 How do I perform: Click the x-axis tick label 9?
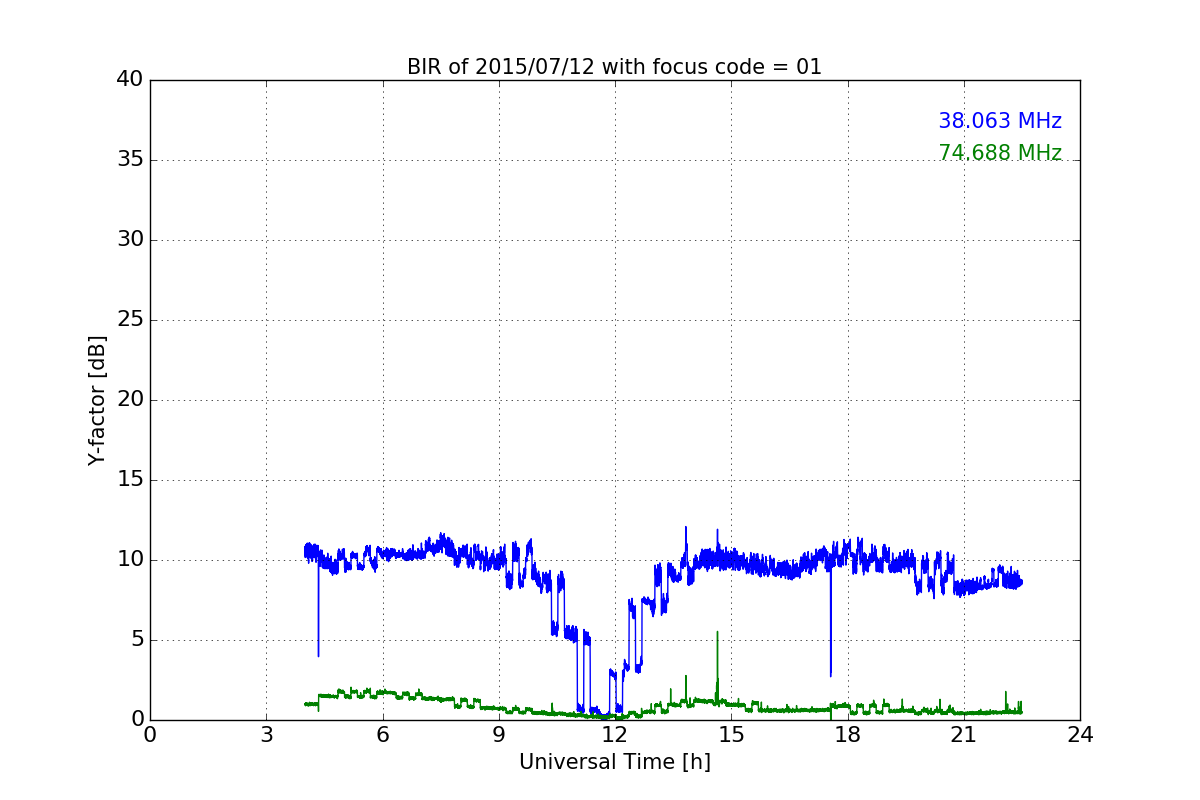(x=499, y=735)
